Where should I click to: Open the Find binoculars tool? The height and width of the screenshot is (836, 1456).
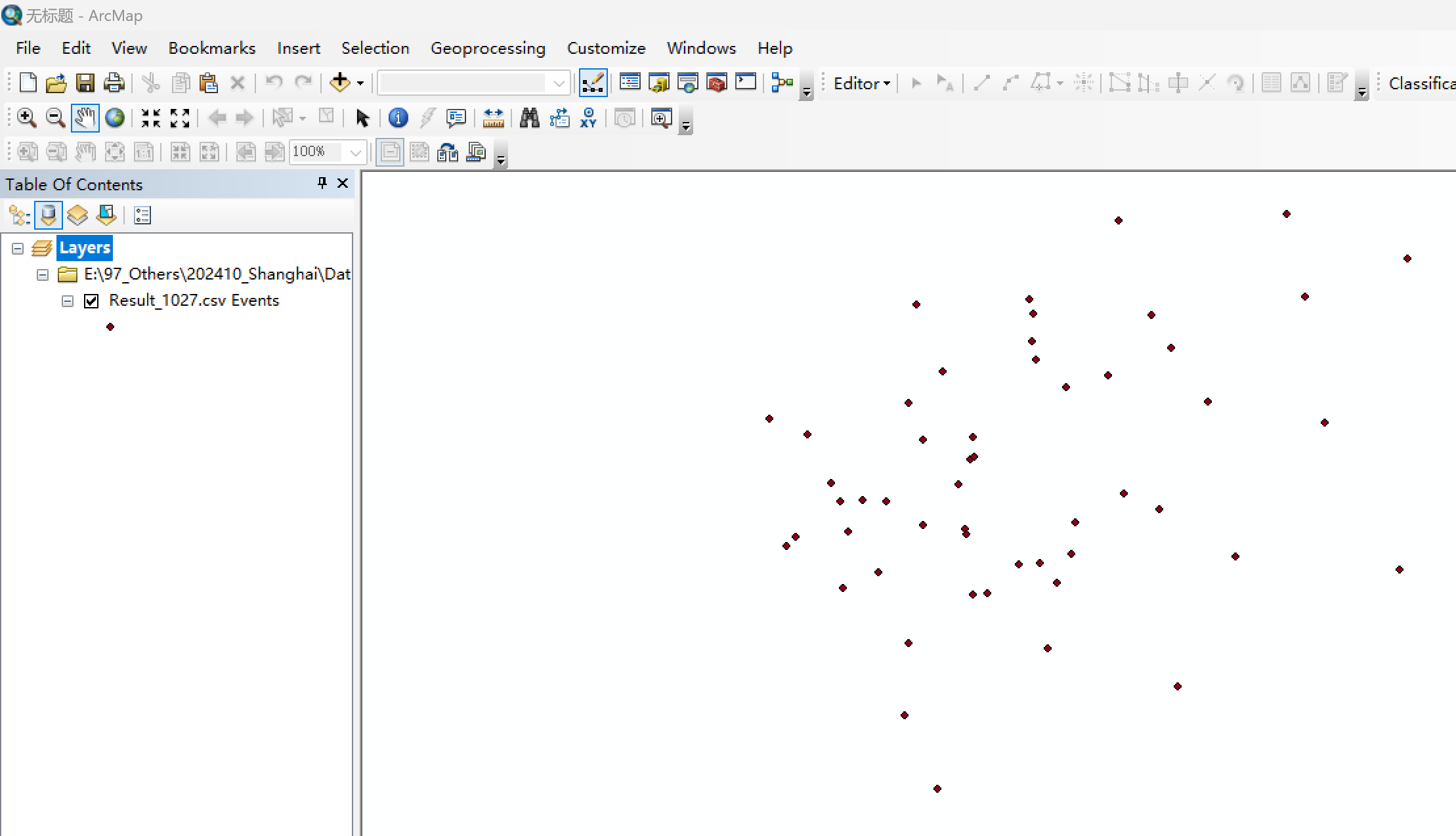pyautogui.click(x=529, y=118)
